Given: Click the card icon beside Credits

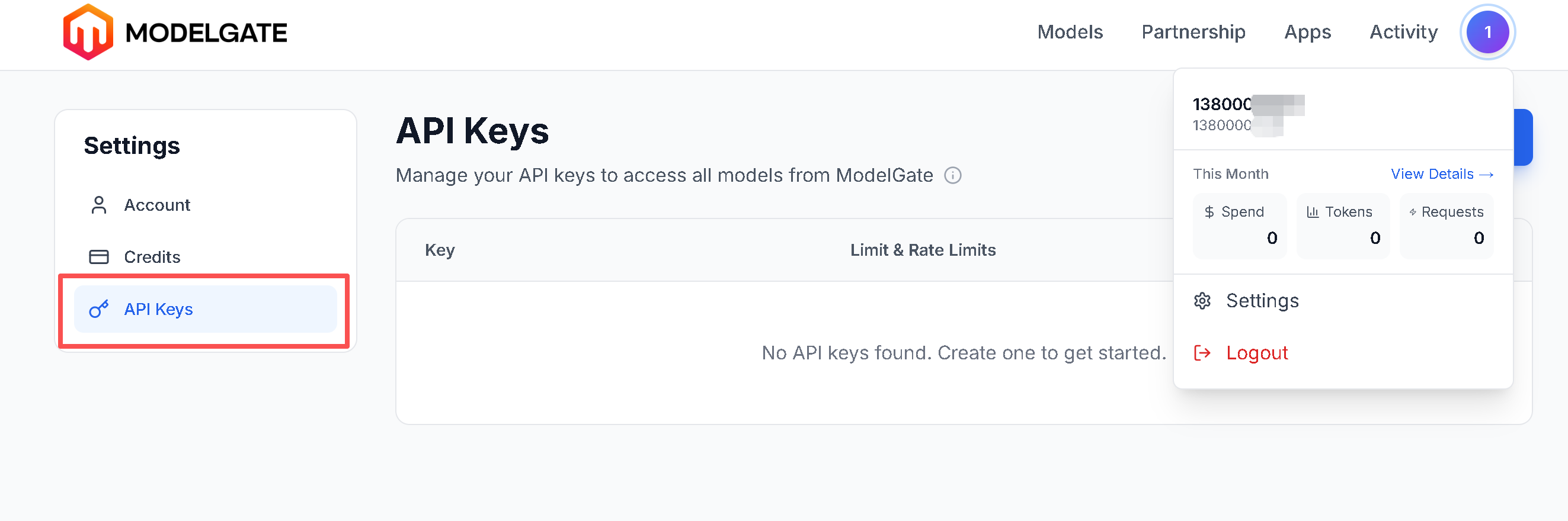Looking at the screenshot, I should tap(98, 257).
